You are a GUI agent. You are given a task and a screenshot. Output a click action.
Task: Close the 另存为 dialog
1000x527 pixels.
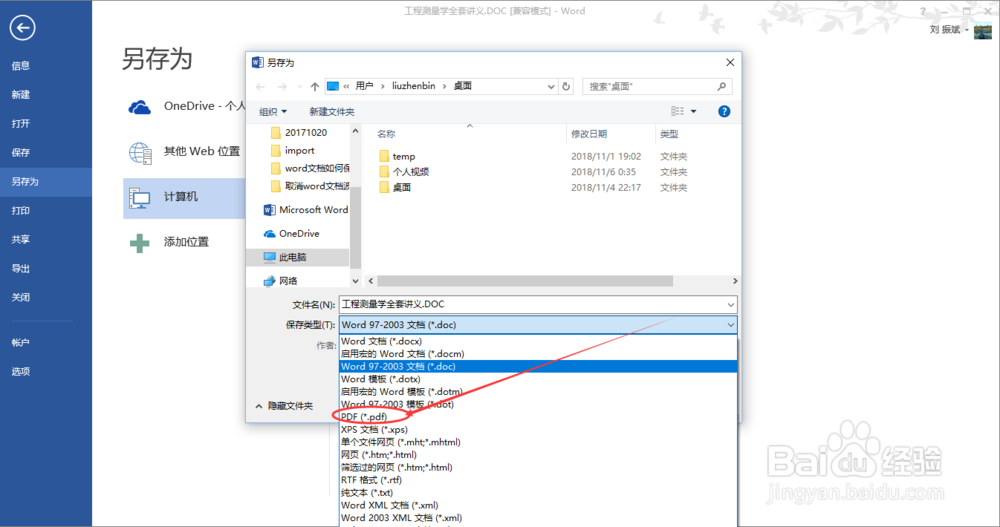point(730,63)
